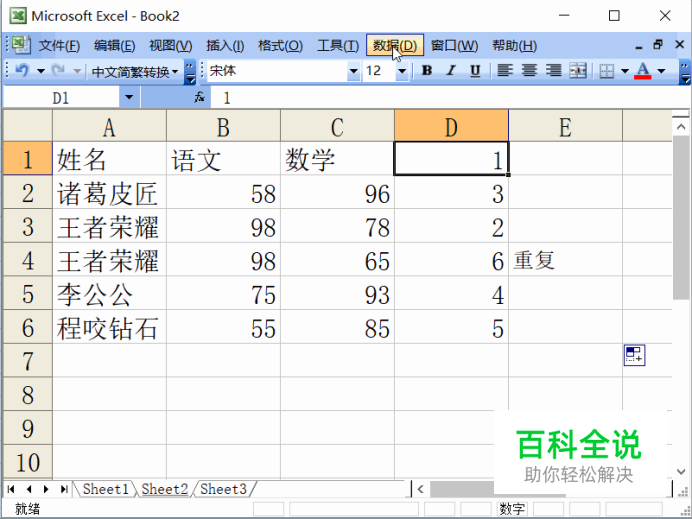Select column C header
Screen dimensions: 692x519
coord(337,127)
